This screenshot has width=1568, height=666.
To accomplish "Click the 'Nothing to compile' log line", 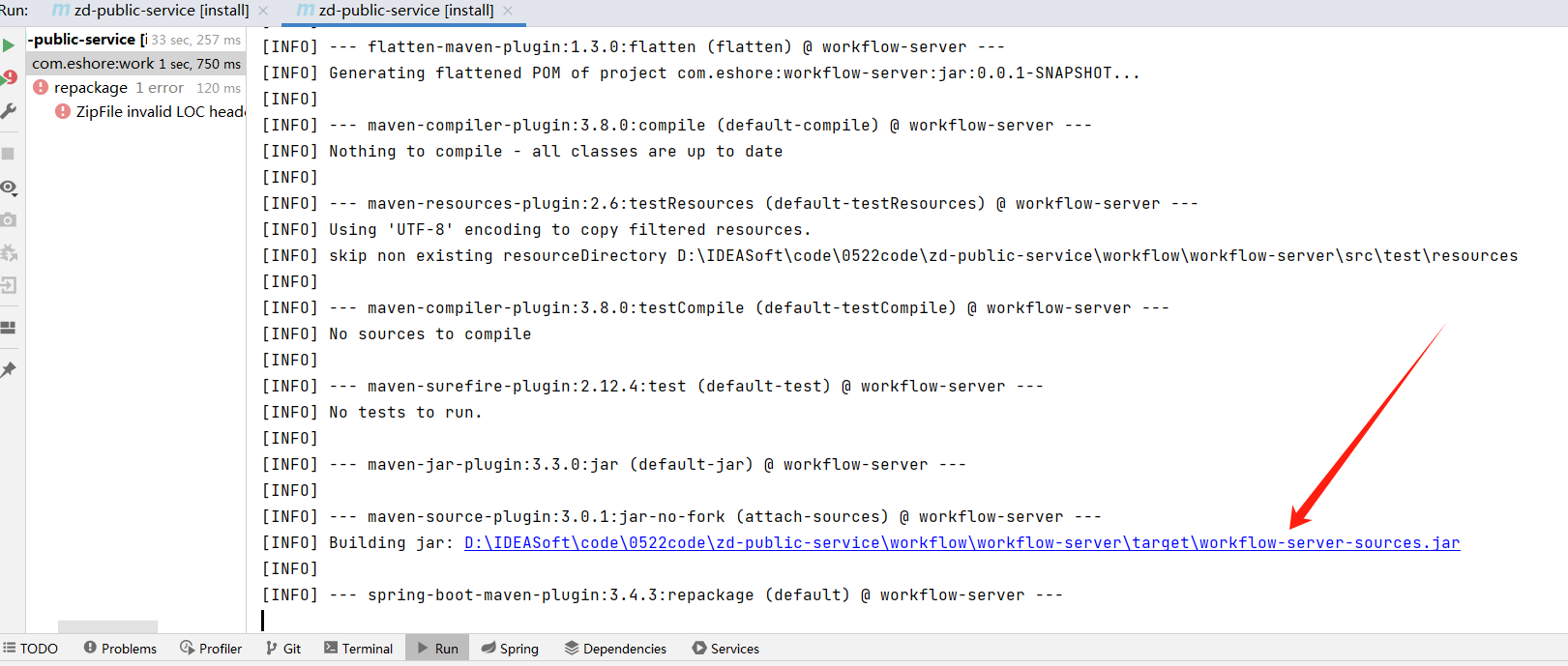I will pyautogui.click(x=522, y=152).
